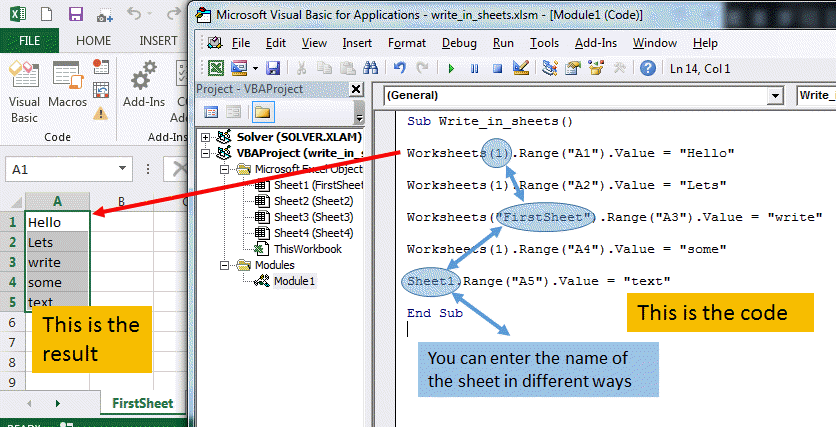
Task: Click the Paste clipboard icon in VBA toolbar
Action: (x=347, y=68)
